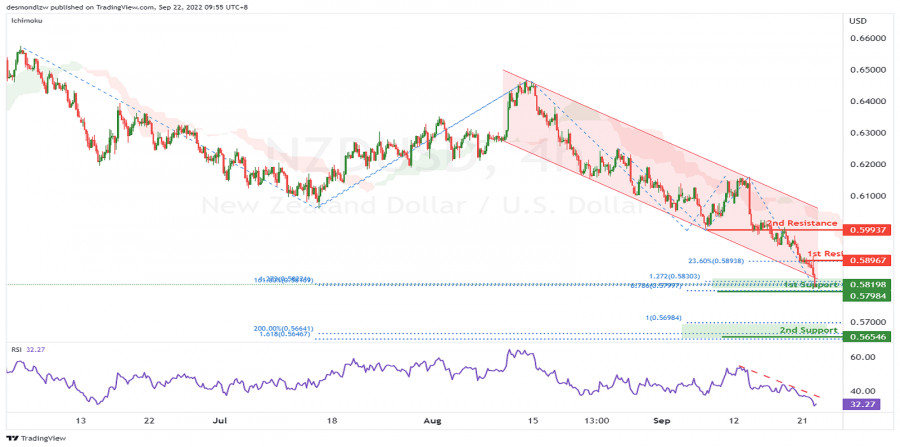The width and height of the screenshot is (900, 447).
Task: Click the 1st Resistance annotation label
Action: click(x=825, y=253)
